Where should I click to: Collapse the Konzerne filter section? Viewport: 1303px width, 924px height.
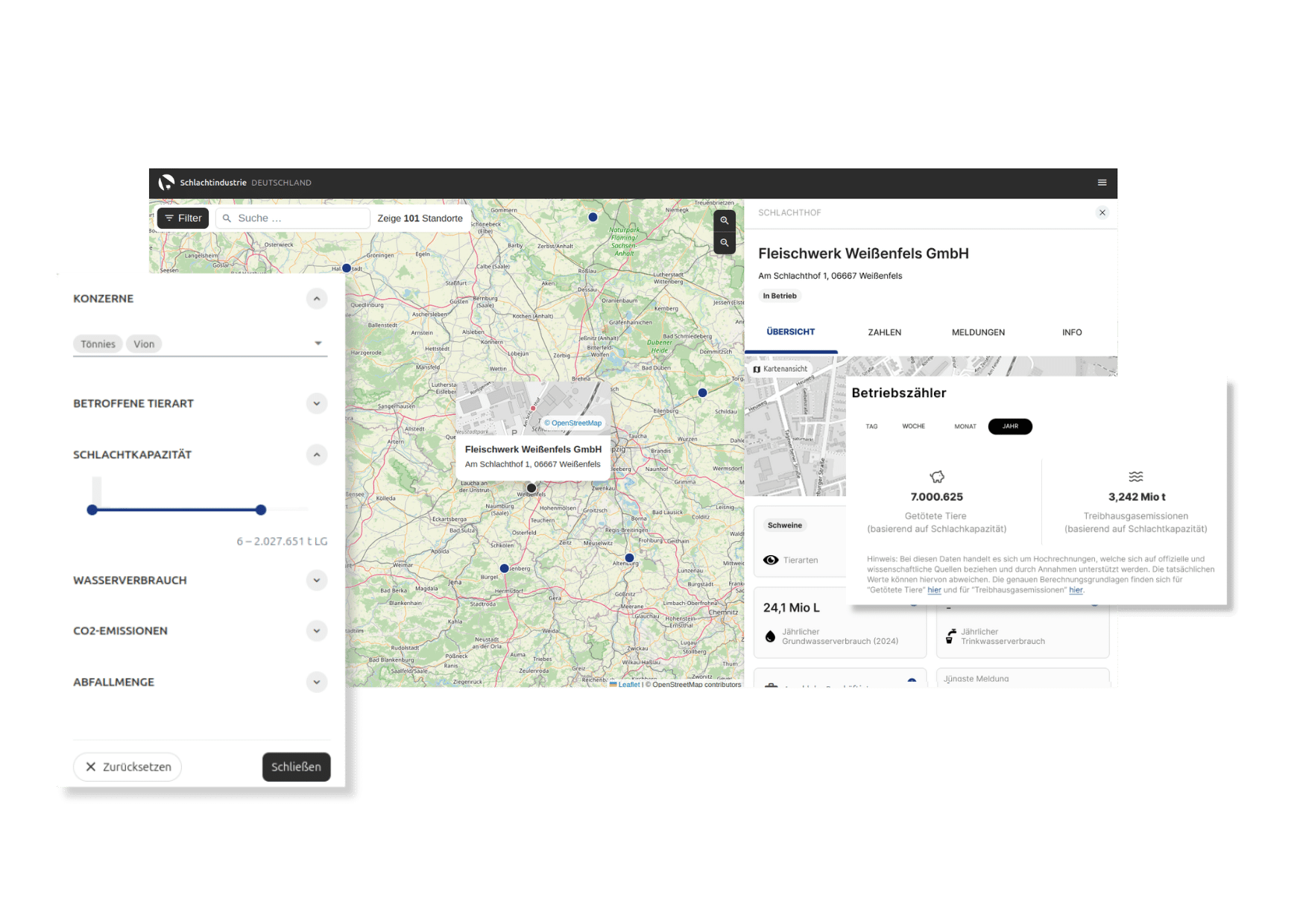click(317, 299)
